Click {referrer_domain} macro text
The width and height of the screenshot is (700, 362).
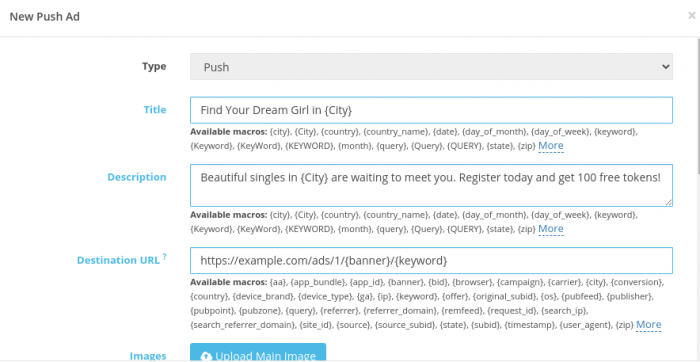coord(400,310)
